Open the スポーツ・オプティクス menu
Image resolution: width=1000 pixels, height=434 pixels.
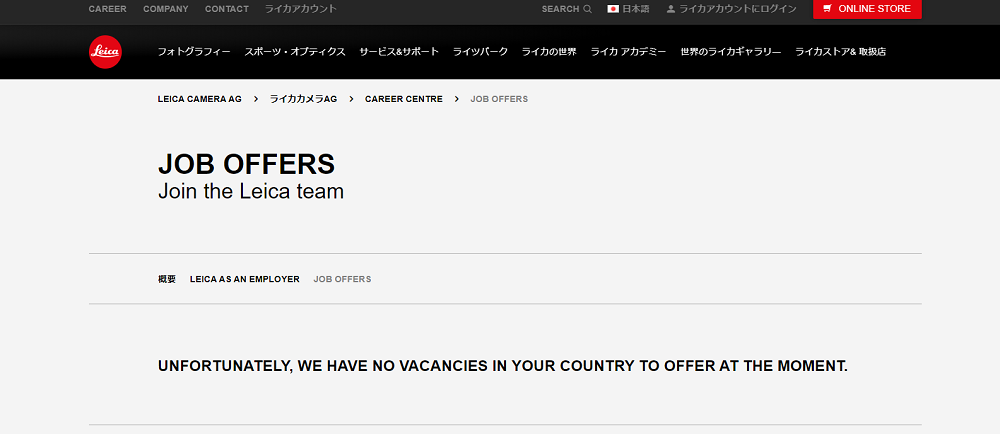[295, 52]
